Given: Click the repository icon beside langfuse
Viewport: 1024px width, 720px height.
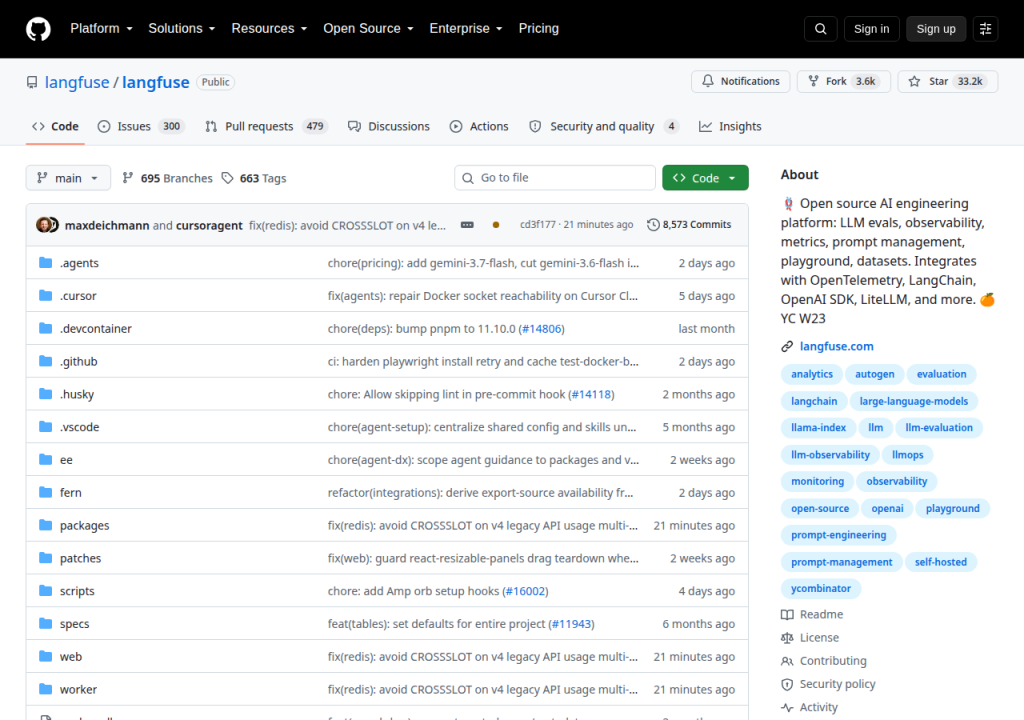Looking at the screenshot, I should [32, 82].
